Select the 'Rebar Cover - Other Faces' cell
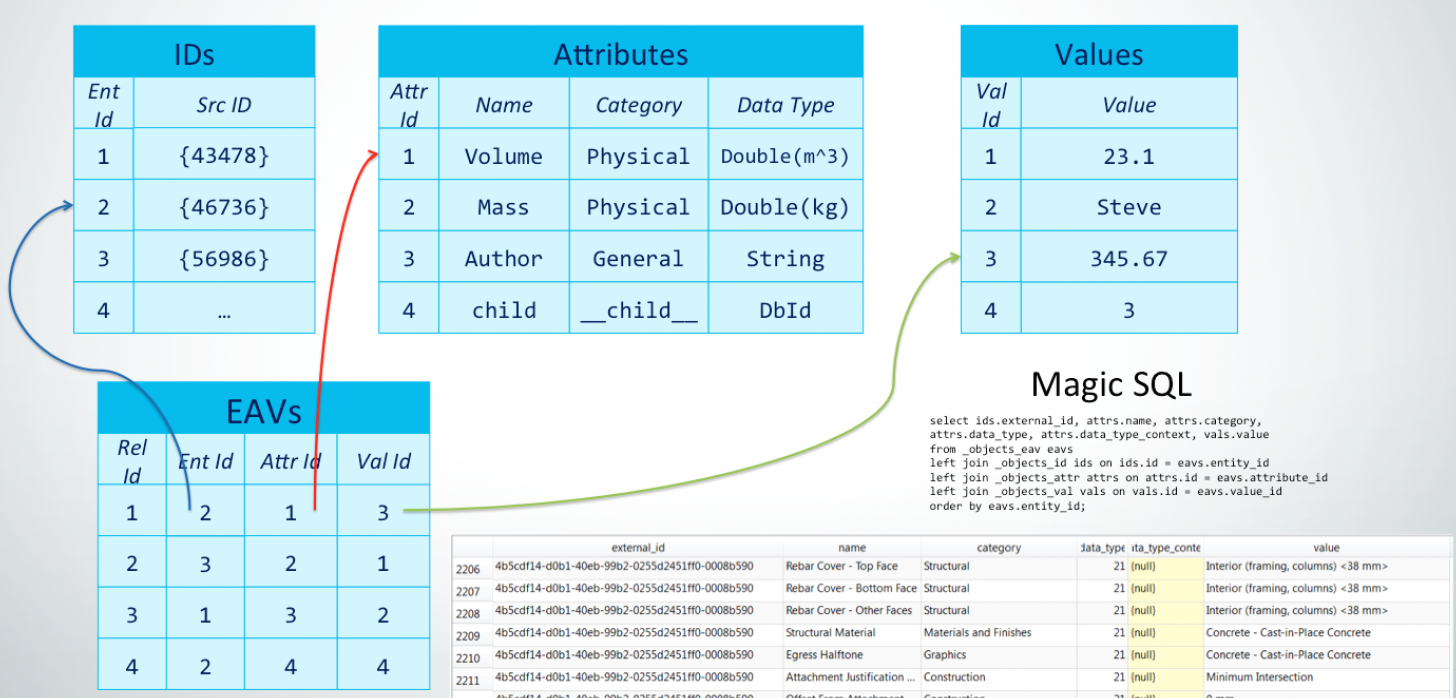The width and height of the screenshot is (1456, 698). pos(852,611)
